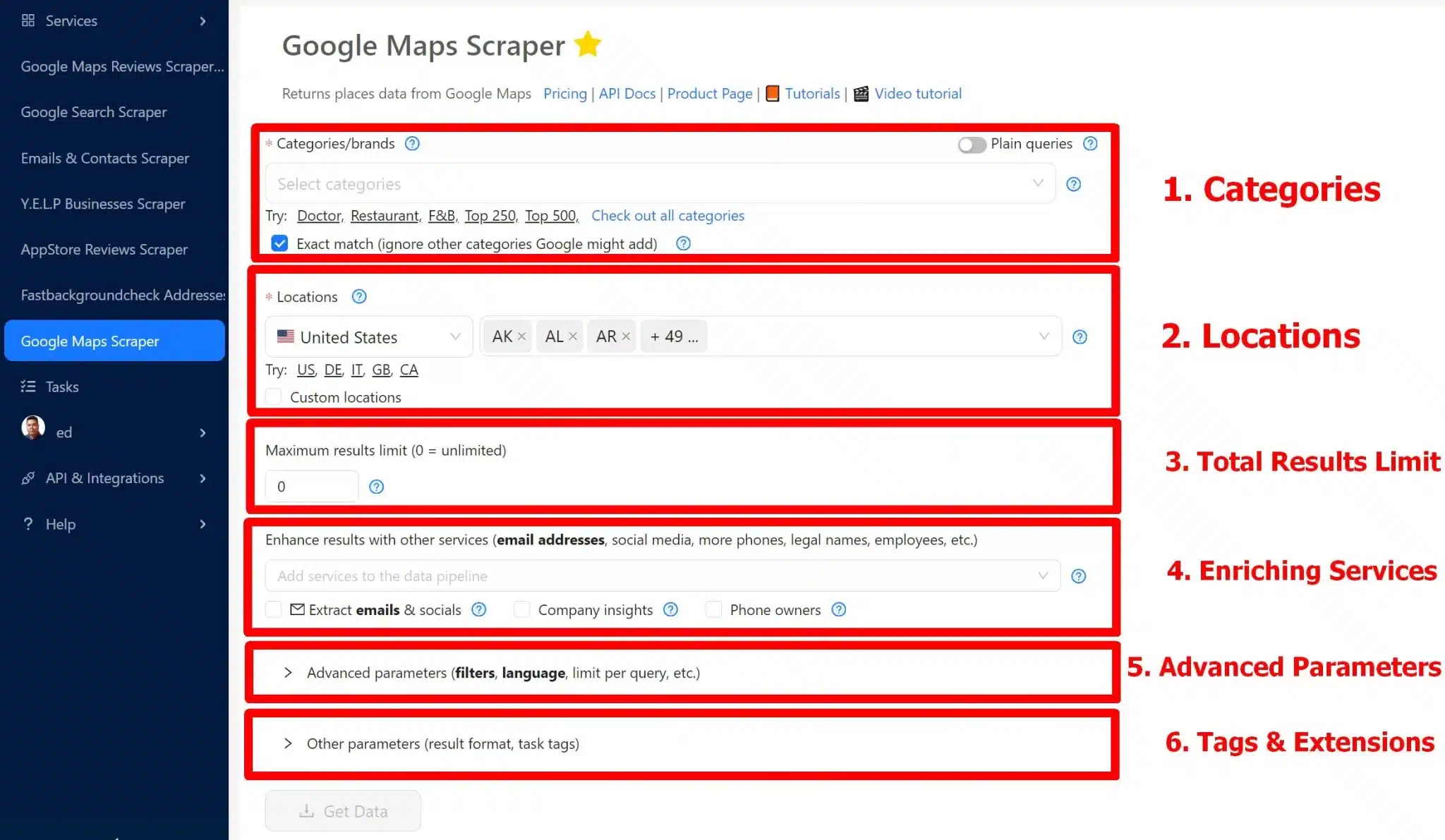The width and height of the screenshot is (1445, 840).
Task: Toggle the Plain queries switch
Action: 972,145
